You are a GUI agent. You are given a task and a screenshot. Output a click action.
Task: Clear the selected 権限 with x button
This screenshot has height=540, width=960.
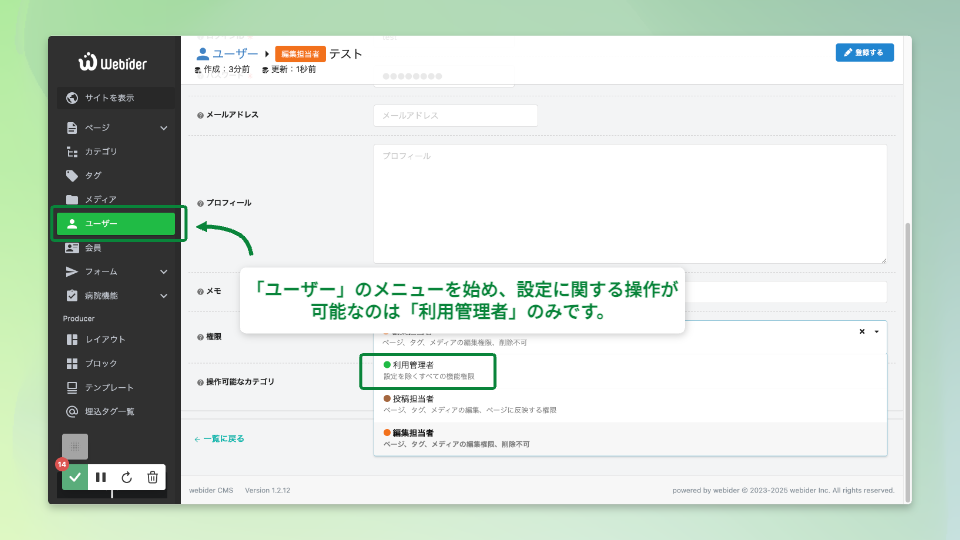pos(862,331)
